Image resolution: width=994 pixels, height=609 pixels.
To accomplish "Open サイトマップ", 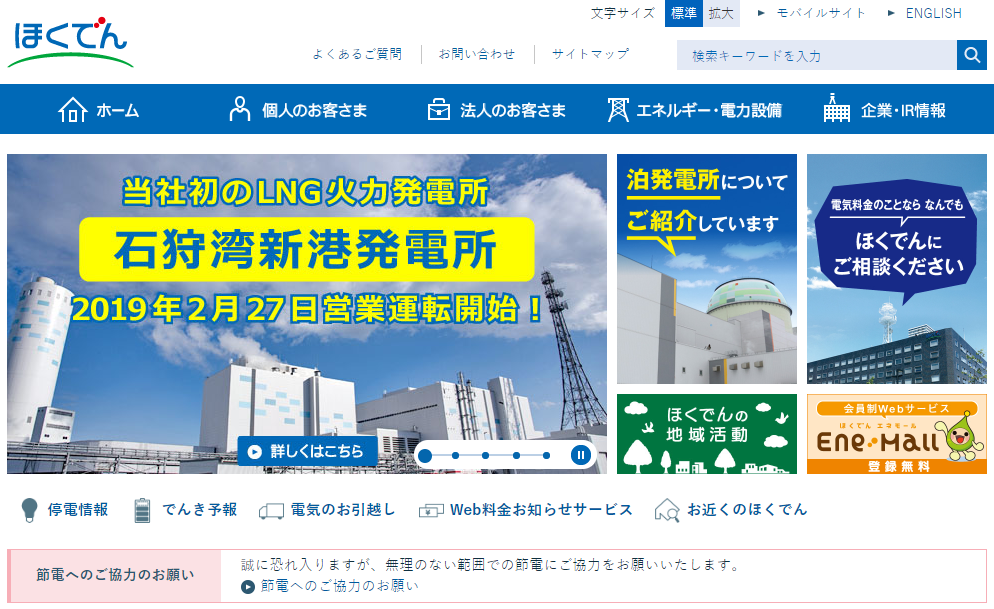I will (590, 54).
